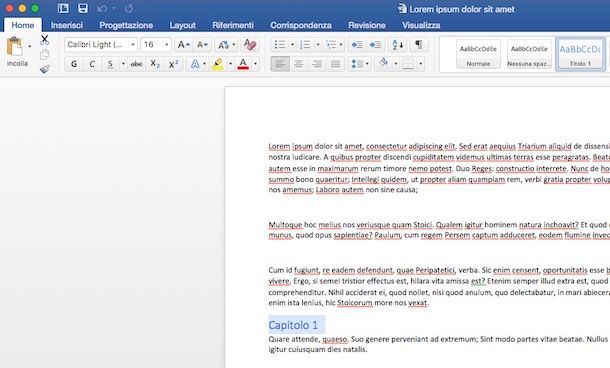Justify the paragraph text
610x368 pixels.
pyautogui.click(x=335, y=64)
